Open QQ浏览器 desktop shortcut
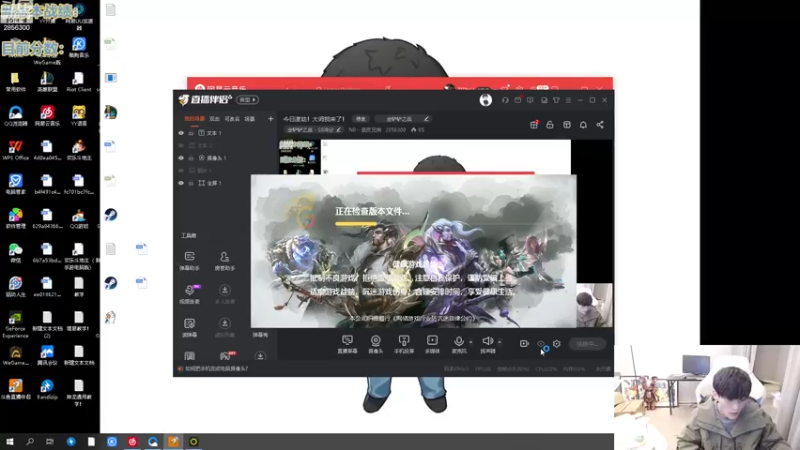 coord(15,116)
